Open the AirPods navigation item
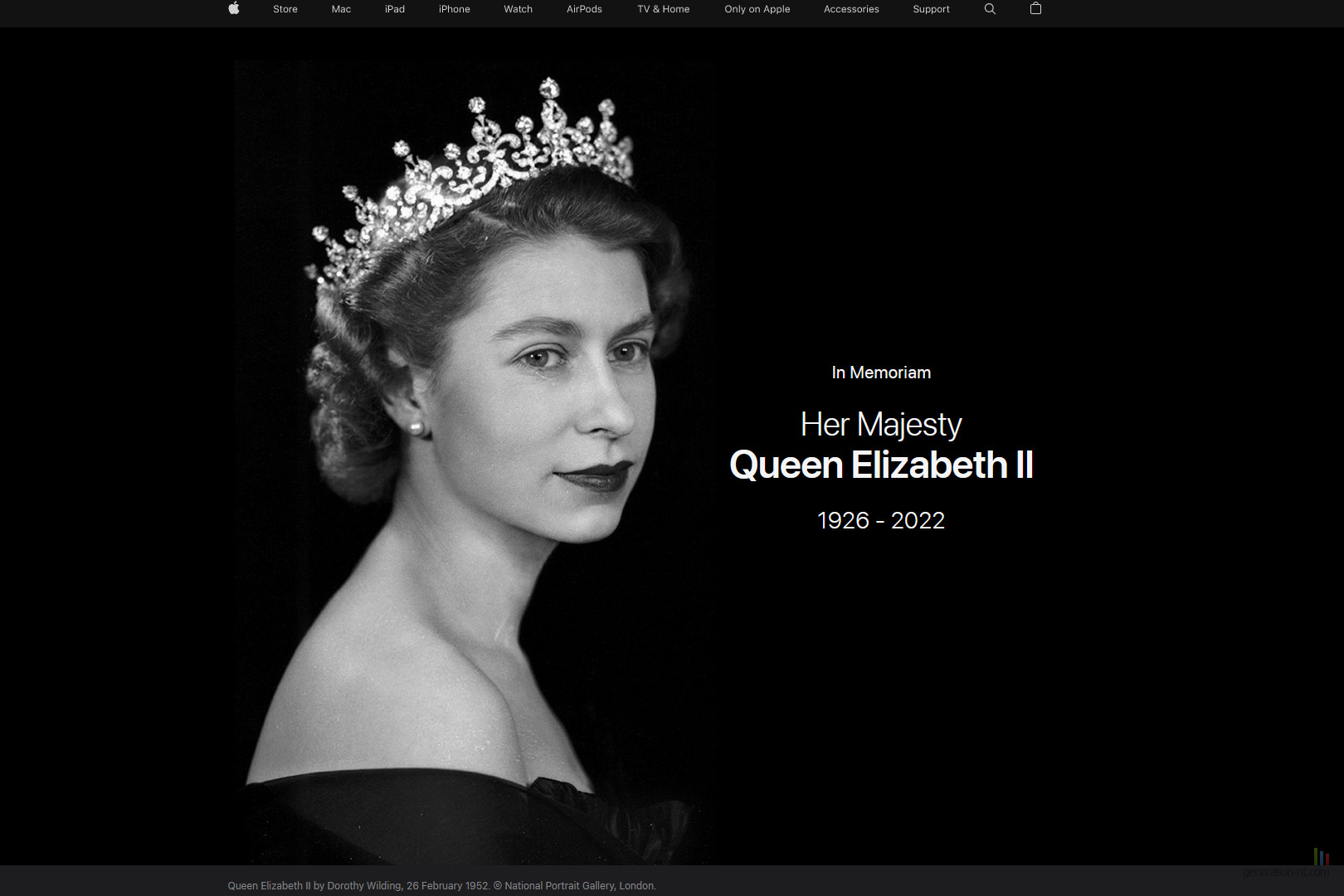Viewport: 1344px width, 896px height. (584, 9)
